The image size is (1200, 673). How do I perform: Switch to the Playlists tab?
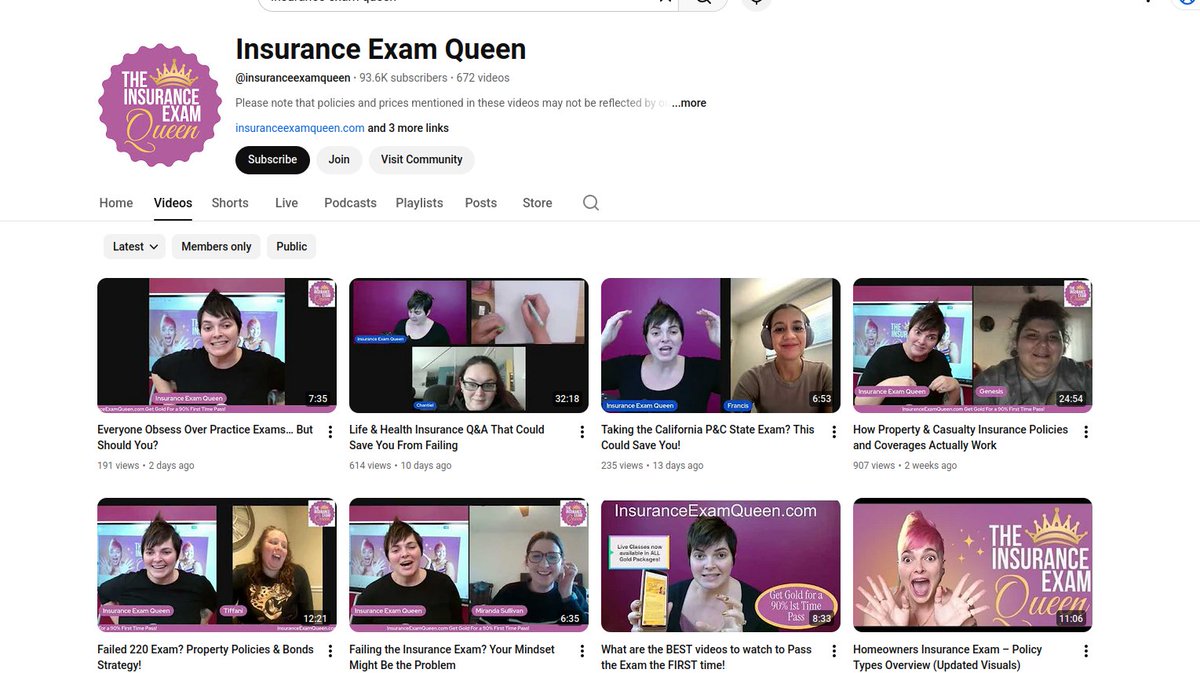pyautogui.click(x=419, y=203)
